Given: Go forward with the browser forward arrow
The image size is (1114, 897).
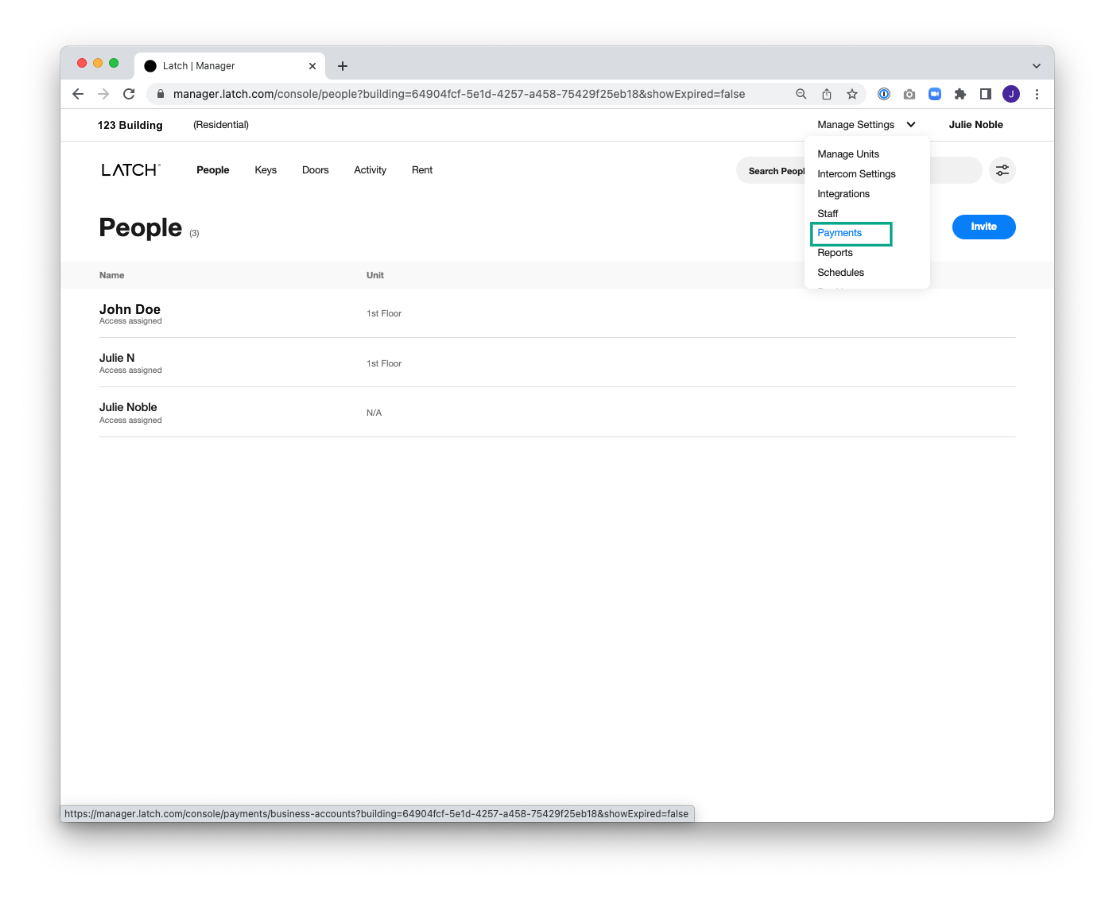Looking at the screenshot, I should pyautogui.click(x=104, y=94).
